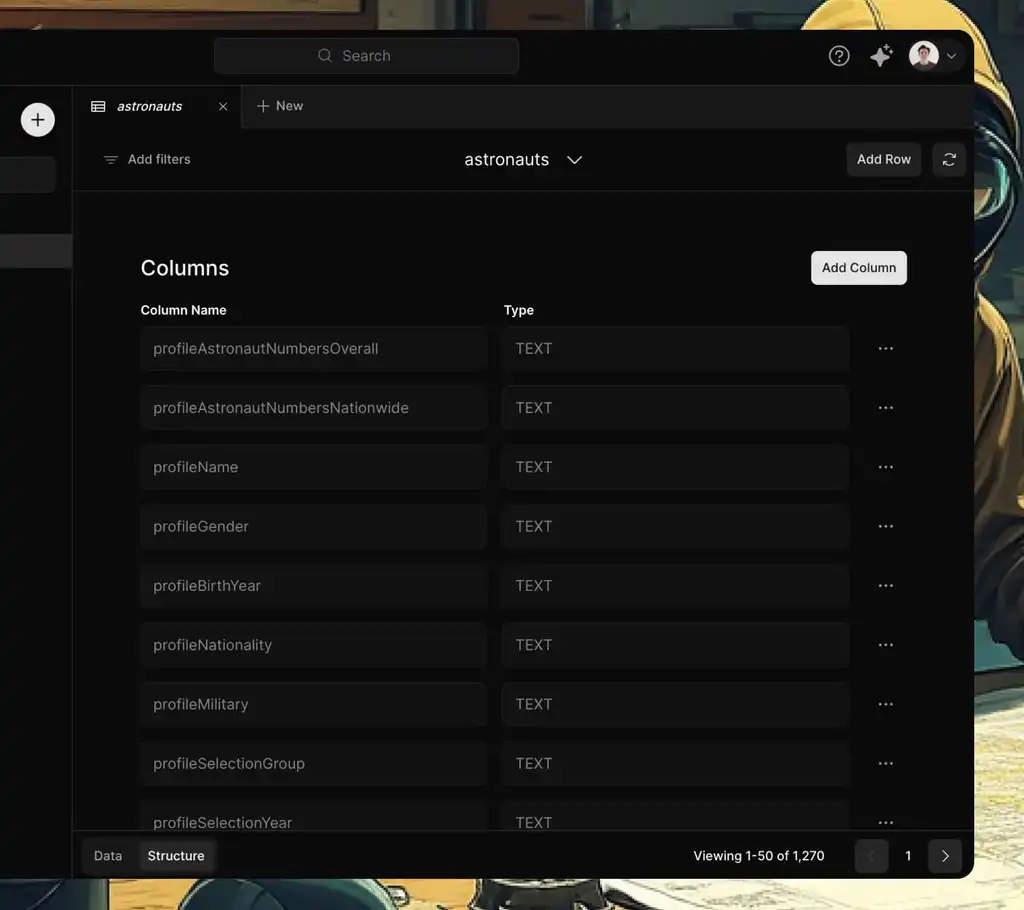Open the AI sparkle assistant icon
Screen dimensions: 1024x910
881,56
